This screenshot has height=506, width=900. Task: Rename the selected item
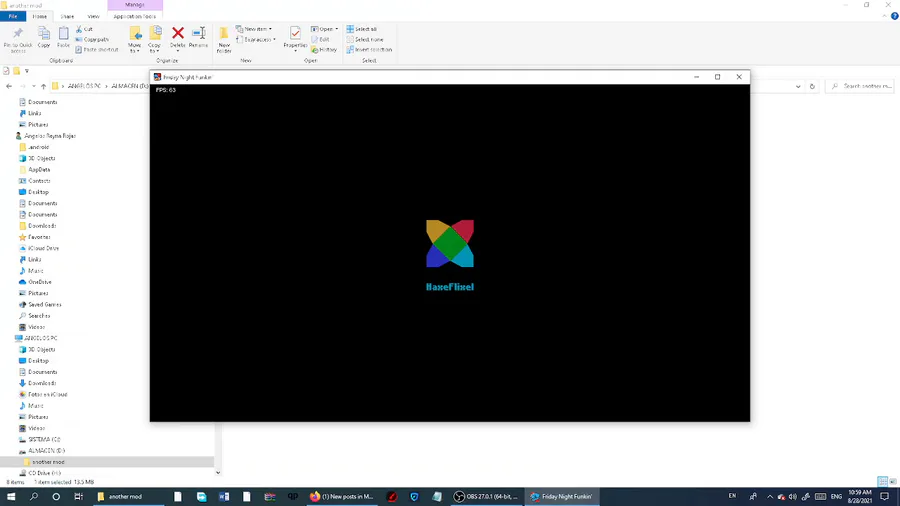pos(199,37)
